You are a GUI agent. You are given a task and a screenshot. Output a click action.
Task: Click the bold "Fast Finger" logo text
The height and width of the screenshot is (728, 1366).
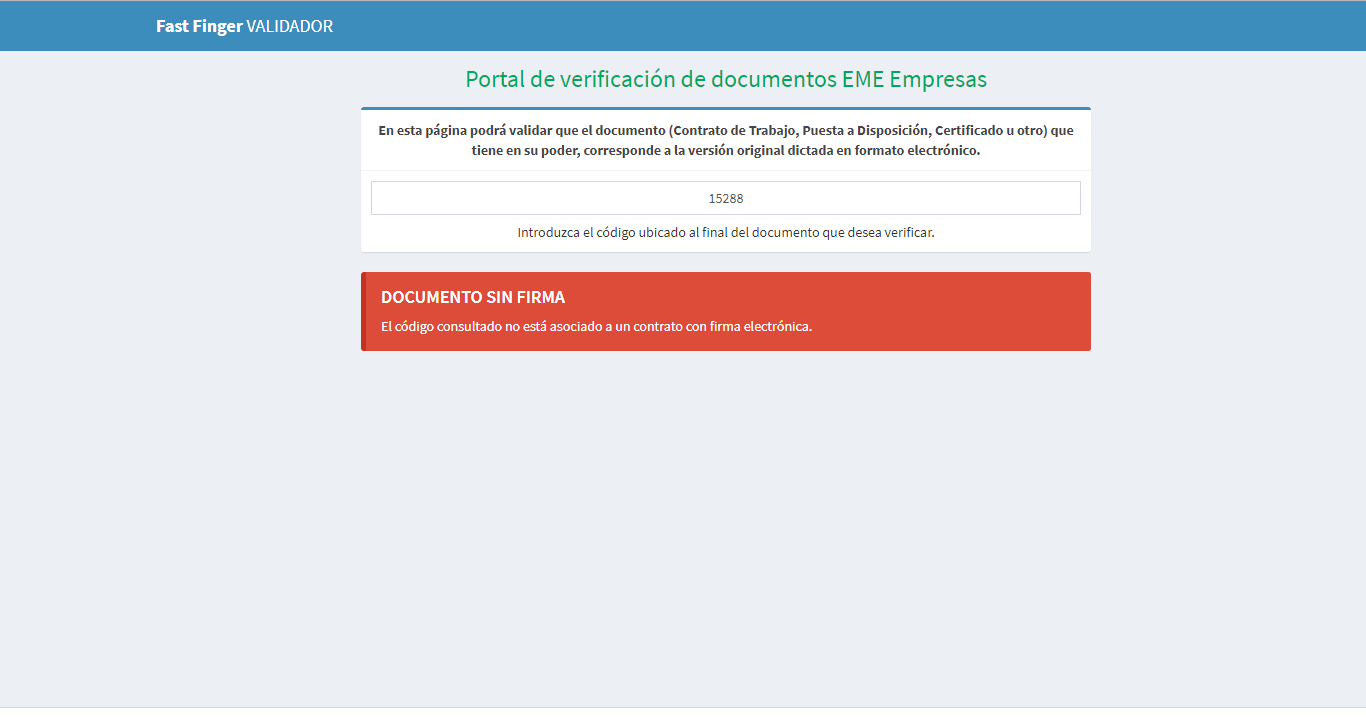[199, 26]
